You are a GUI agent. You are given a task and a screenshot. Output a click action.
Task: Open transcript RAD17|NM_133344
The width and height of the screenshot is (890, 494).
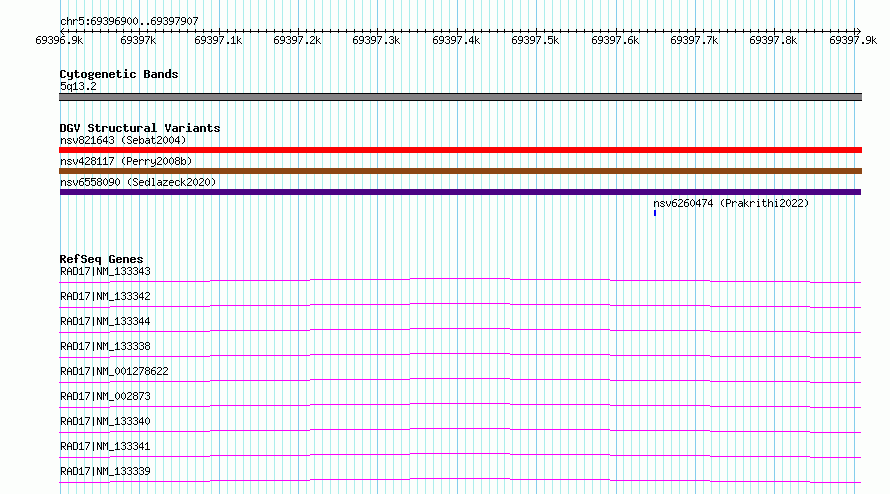click(x=105, y=321)
